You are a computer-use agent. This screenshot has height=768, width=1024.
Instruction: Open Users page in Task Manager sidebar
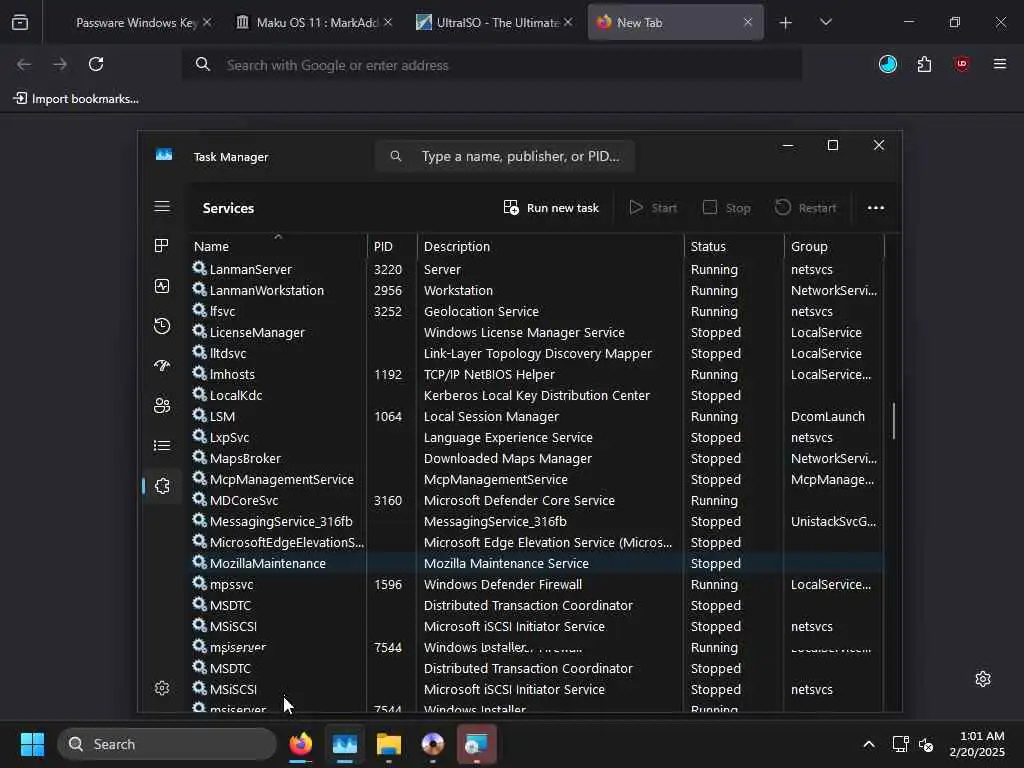[162, 406]
